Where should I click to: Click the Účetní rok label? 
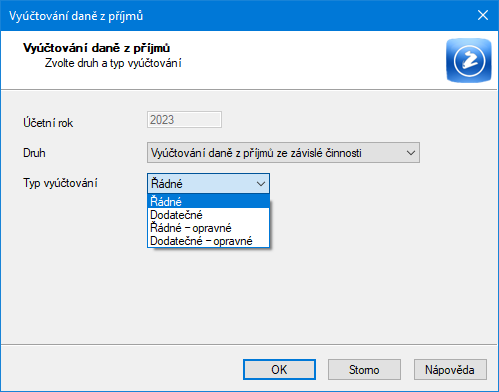[48, 123]
